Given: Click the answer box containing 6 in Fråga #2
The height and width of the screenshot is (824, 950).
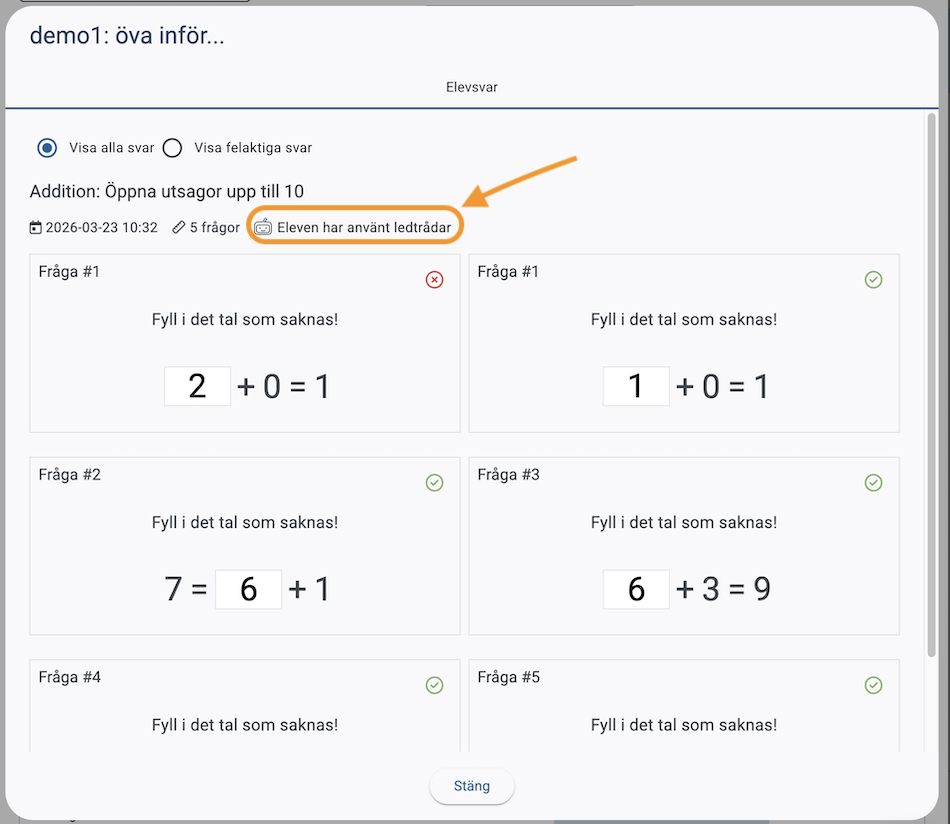Looking at the screenshot, I should (249, 589).
